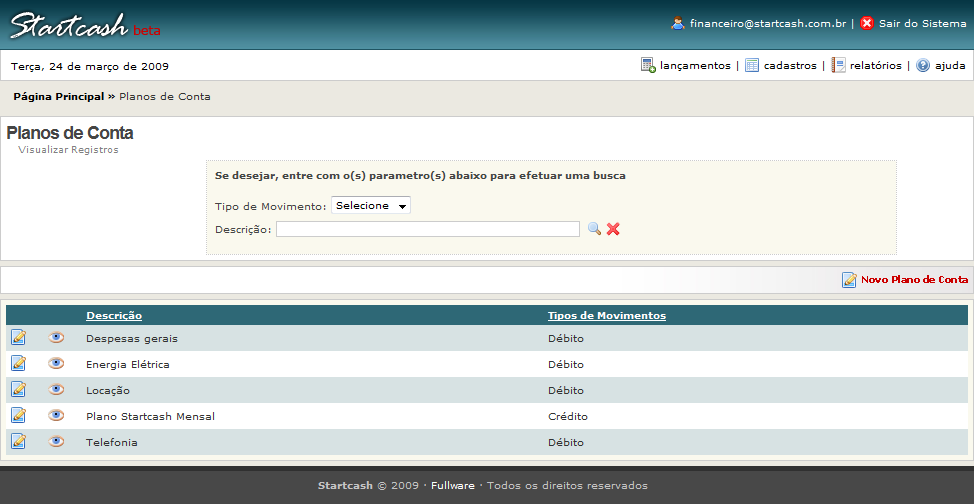Clear the search with the red X icon
The image size is (974, 504).
pos(613,229)
